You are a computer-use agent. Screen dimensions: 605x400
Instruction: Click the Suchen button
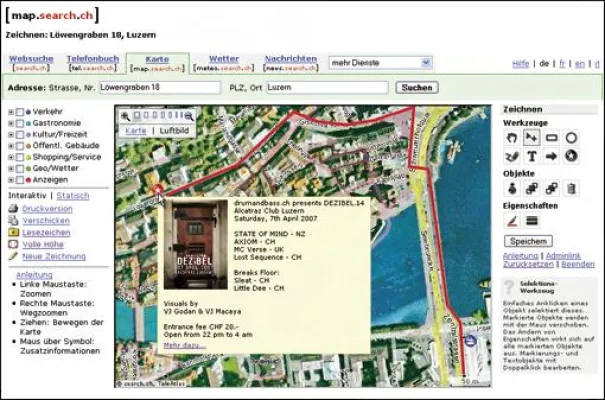[x=417, y=88]
